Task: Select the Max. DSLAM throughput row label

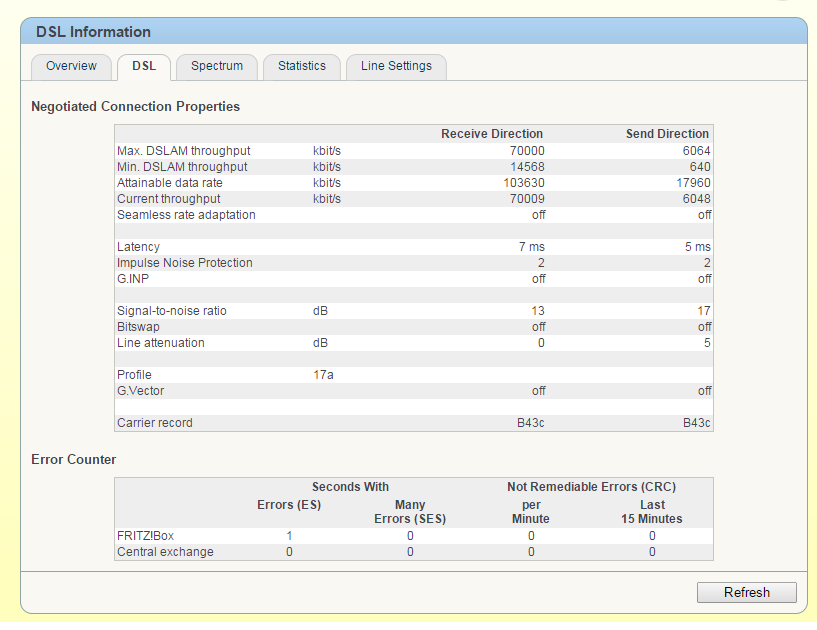Action: (x=183, y=151)
